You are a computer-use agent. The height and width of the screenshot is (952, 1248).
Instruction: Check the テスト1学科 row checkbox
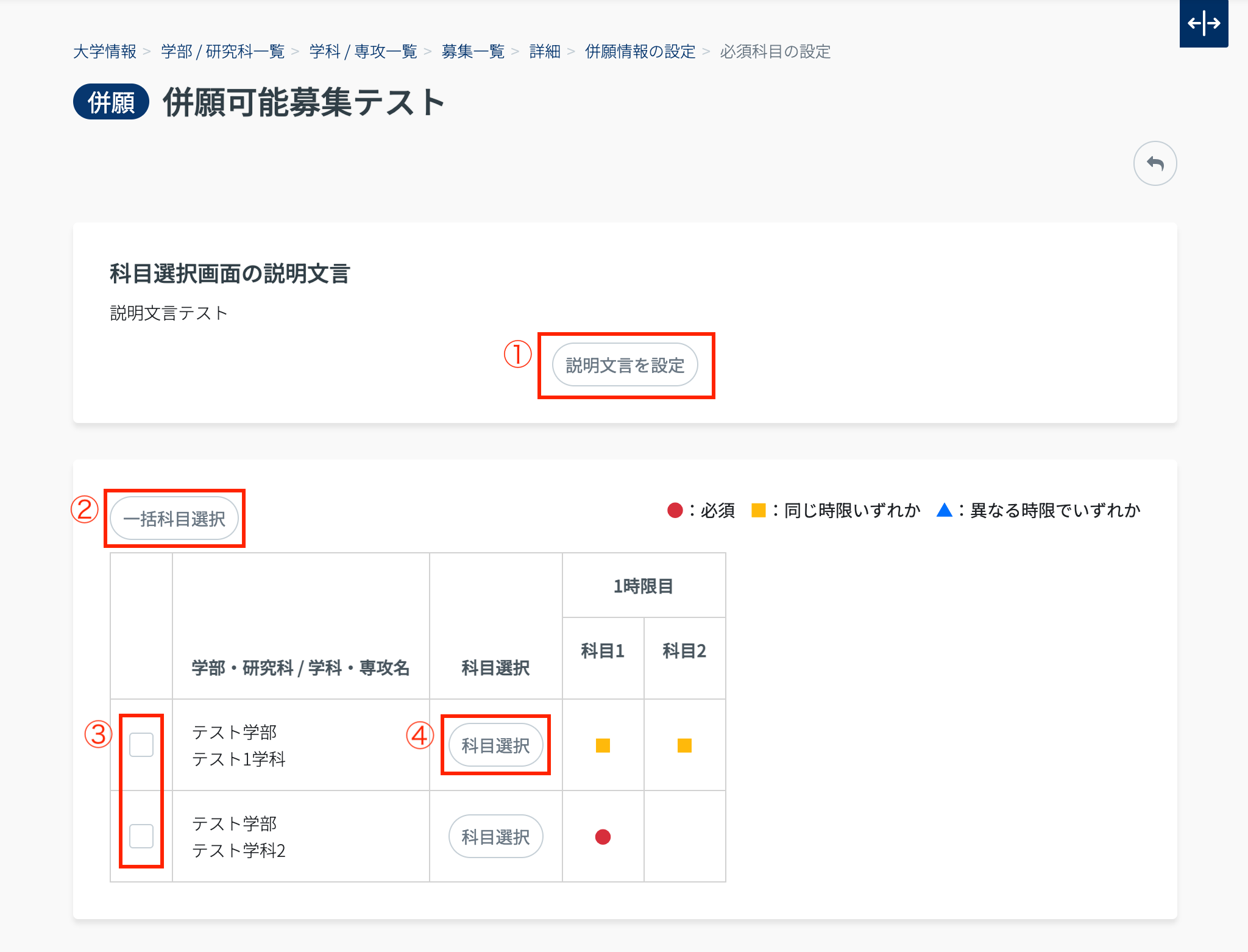click(x=141, y=745)
